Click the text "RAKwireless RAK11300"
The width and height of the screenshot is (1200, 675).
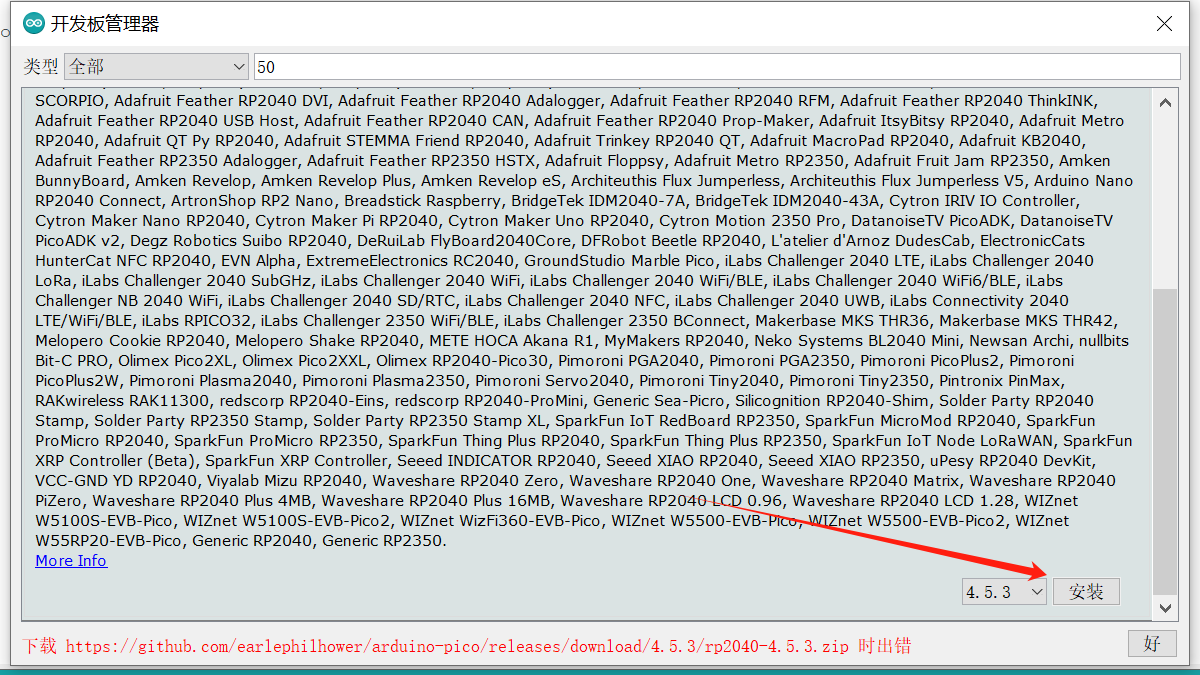[x=123, y=401]
